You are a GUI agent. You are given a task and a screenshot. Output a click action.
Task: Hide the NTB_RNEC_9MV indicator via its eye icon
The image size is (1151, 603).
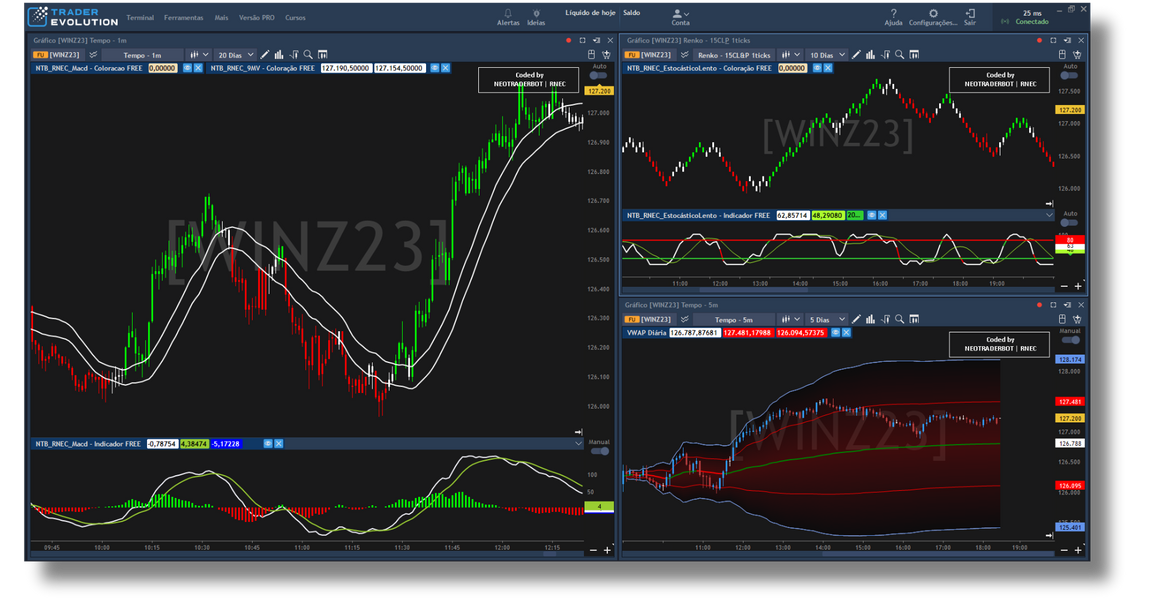[x=434, y=68]
